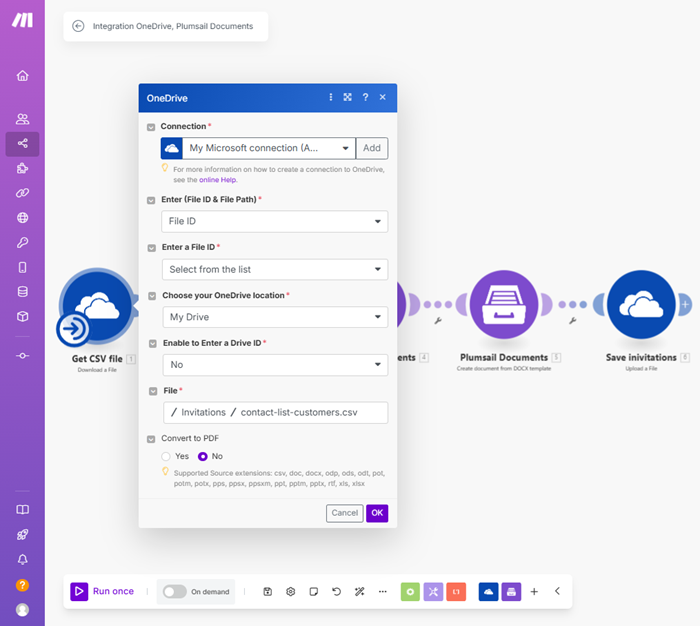The image size is (700, 626).
Task: Open Webhooks globe icon in sidebar
Action: pos(22,217)
